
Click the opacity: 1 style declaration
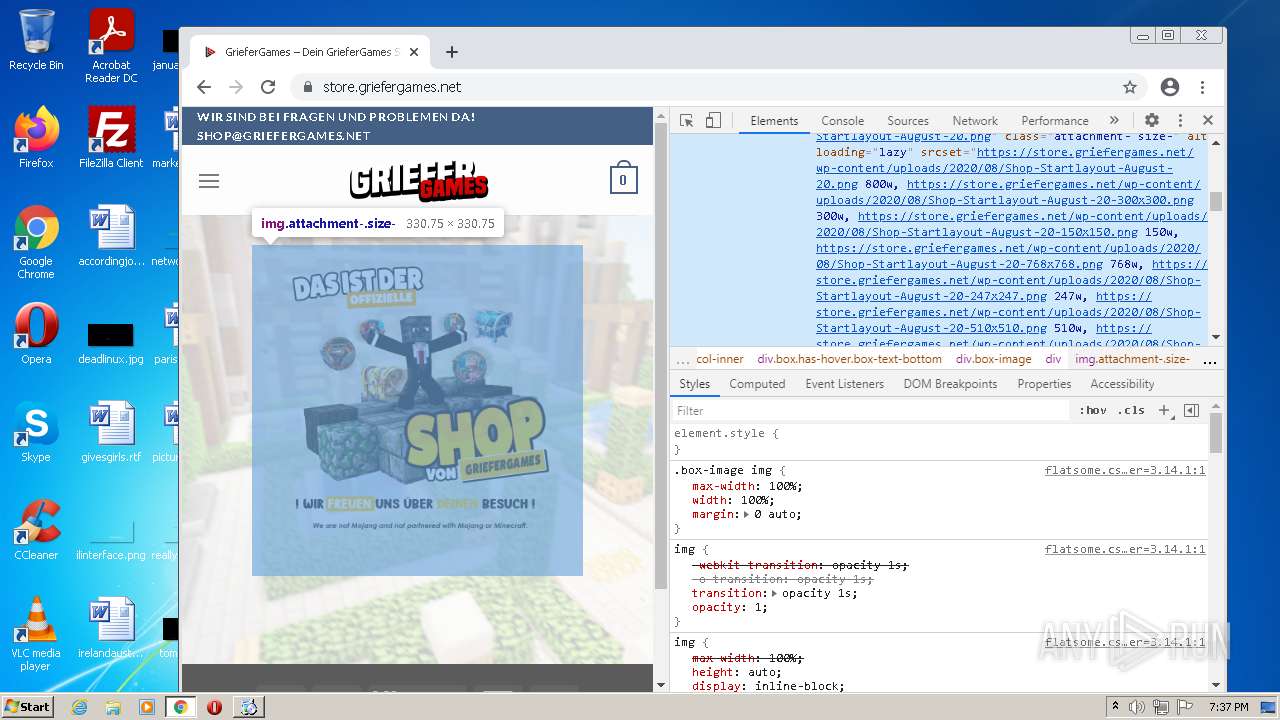pyautogui.click(x=730, y=607)
